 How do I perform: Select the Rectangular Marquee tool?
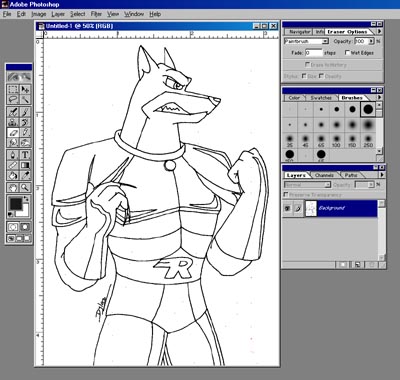coord(13,89)
